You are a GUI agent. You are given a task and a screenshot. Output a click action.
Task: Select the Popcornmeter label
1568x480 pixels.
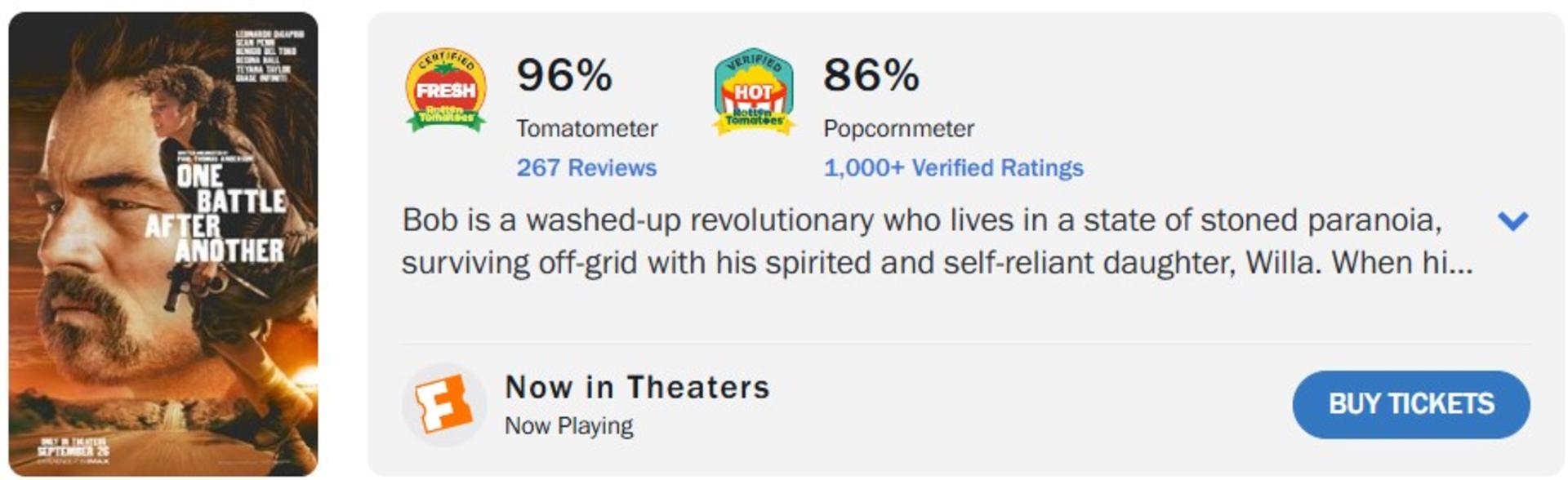click(898, 128)
